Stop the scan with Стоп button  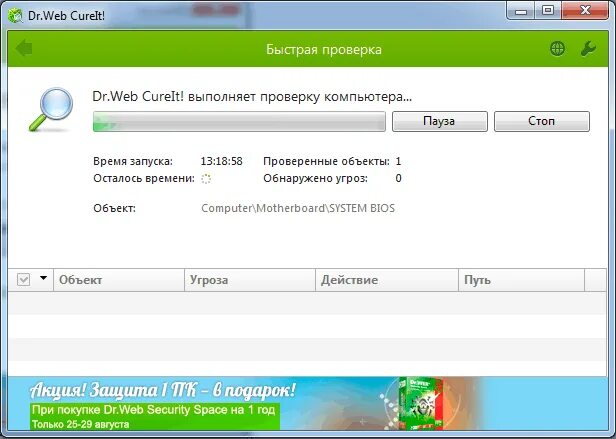[541, 121]
